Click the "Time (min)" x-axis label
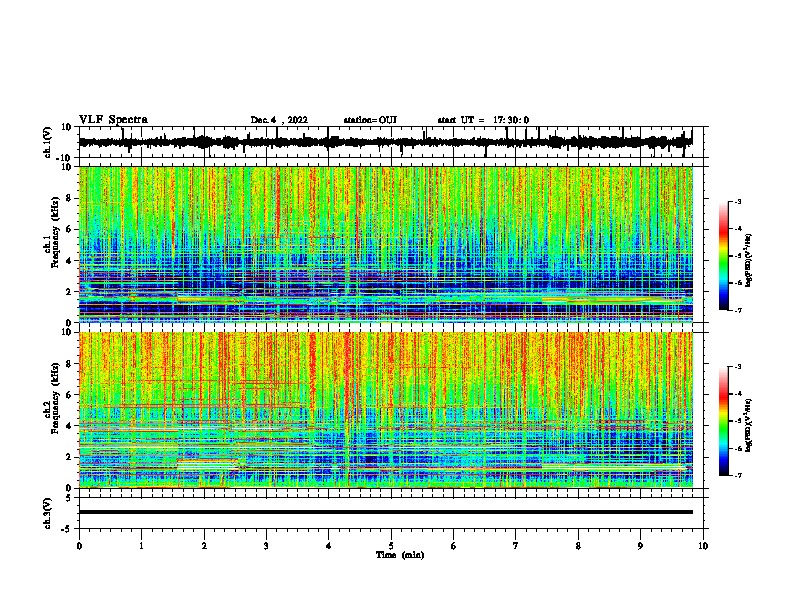792x612 pixels. click(x=400, y=555)
